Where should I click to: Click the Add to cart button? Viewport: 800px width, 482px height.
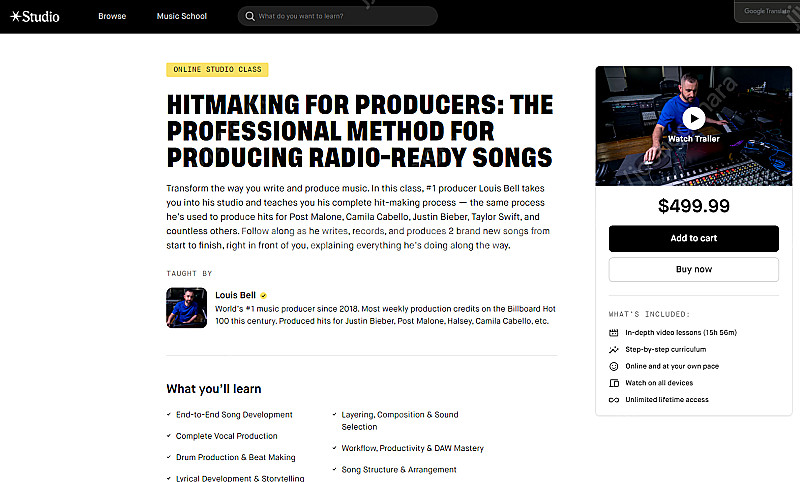point(693,238)
